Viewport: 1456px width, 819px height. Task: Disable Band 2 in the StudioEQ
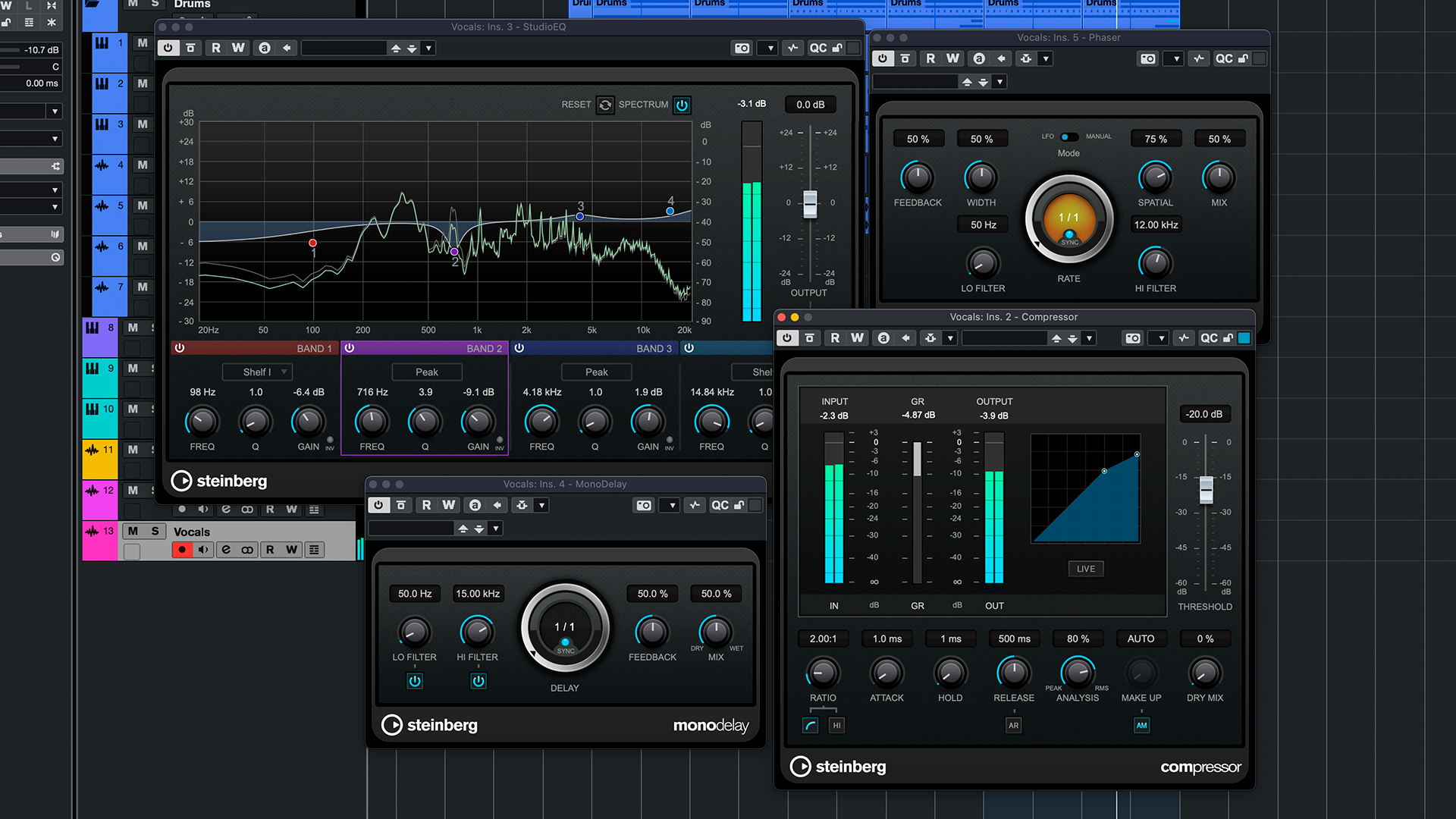click(350, 348)
